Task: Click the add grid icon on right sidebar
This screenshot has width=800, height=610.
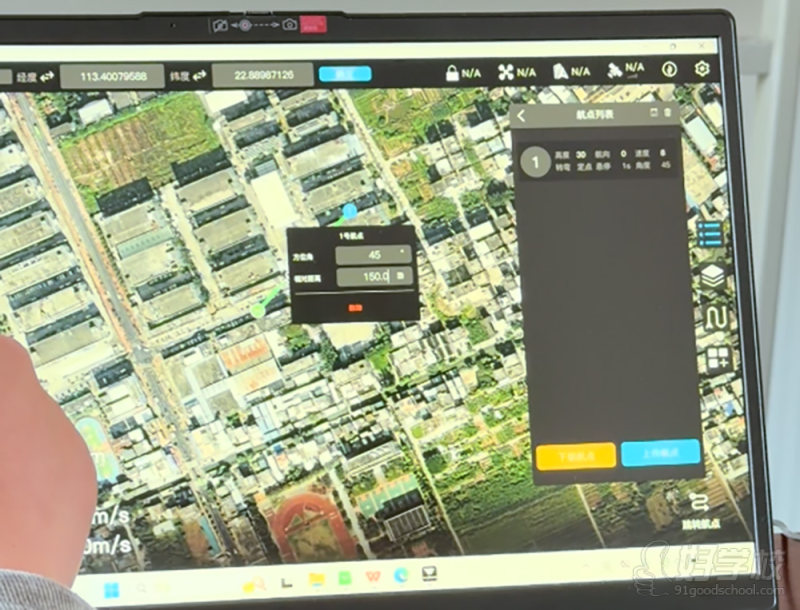Action: pos(718,359)
